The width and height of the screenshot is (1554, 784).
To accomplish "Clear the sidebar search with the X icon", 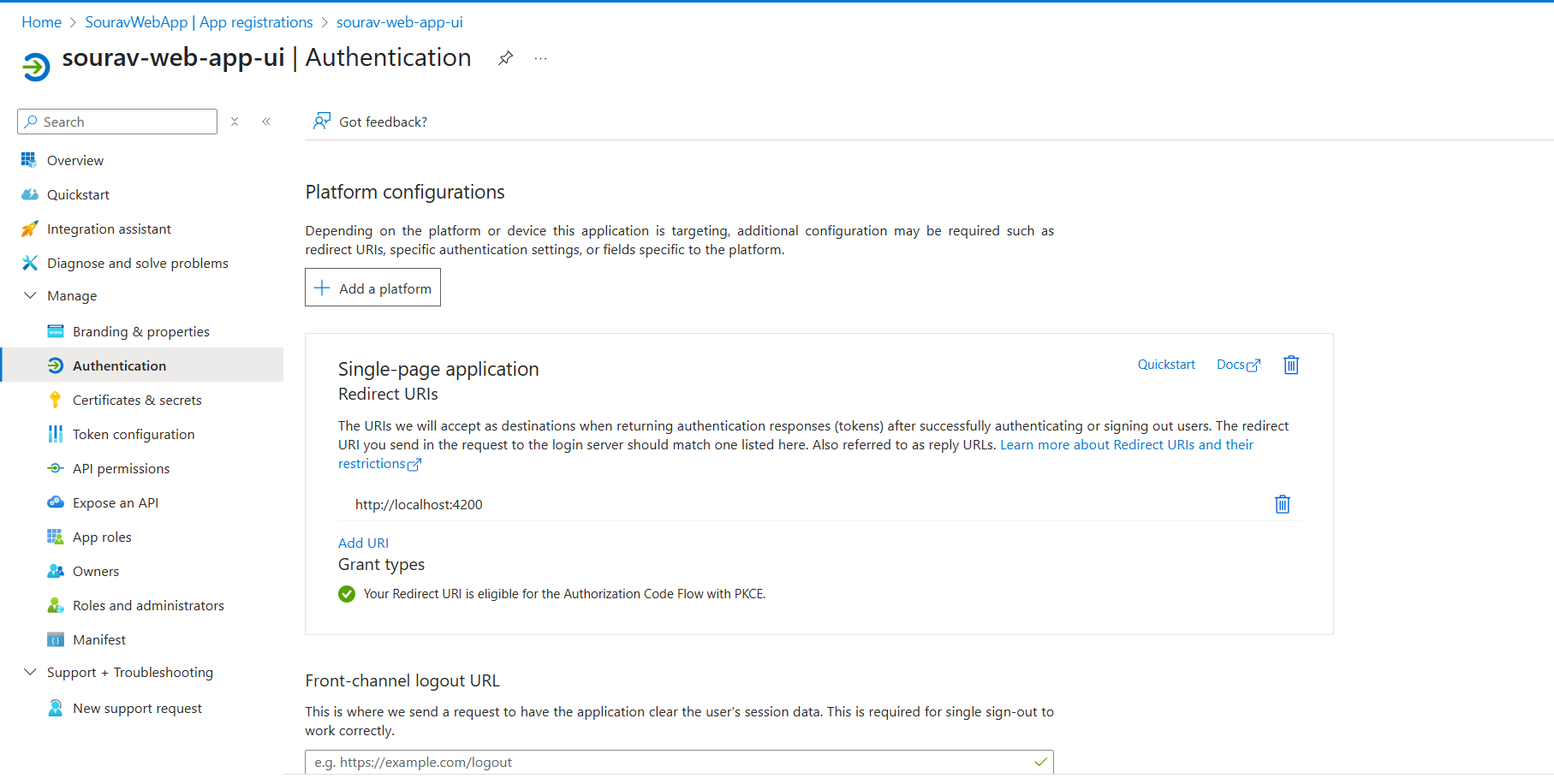I will click(x=235, y=122).
